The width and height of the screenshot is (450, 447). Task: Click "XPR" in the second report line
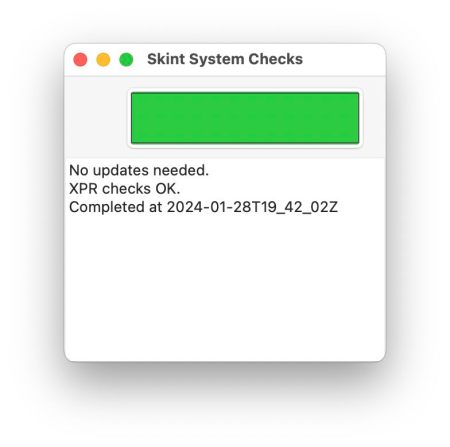84,189
